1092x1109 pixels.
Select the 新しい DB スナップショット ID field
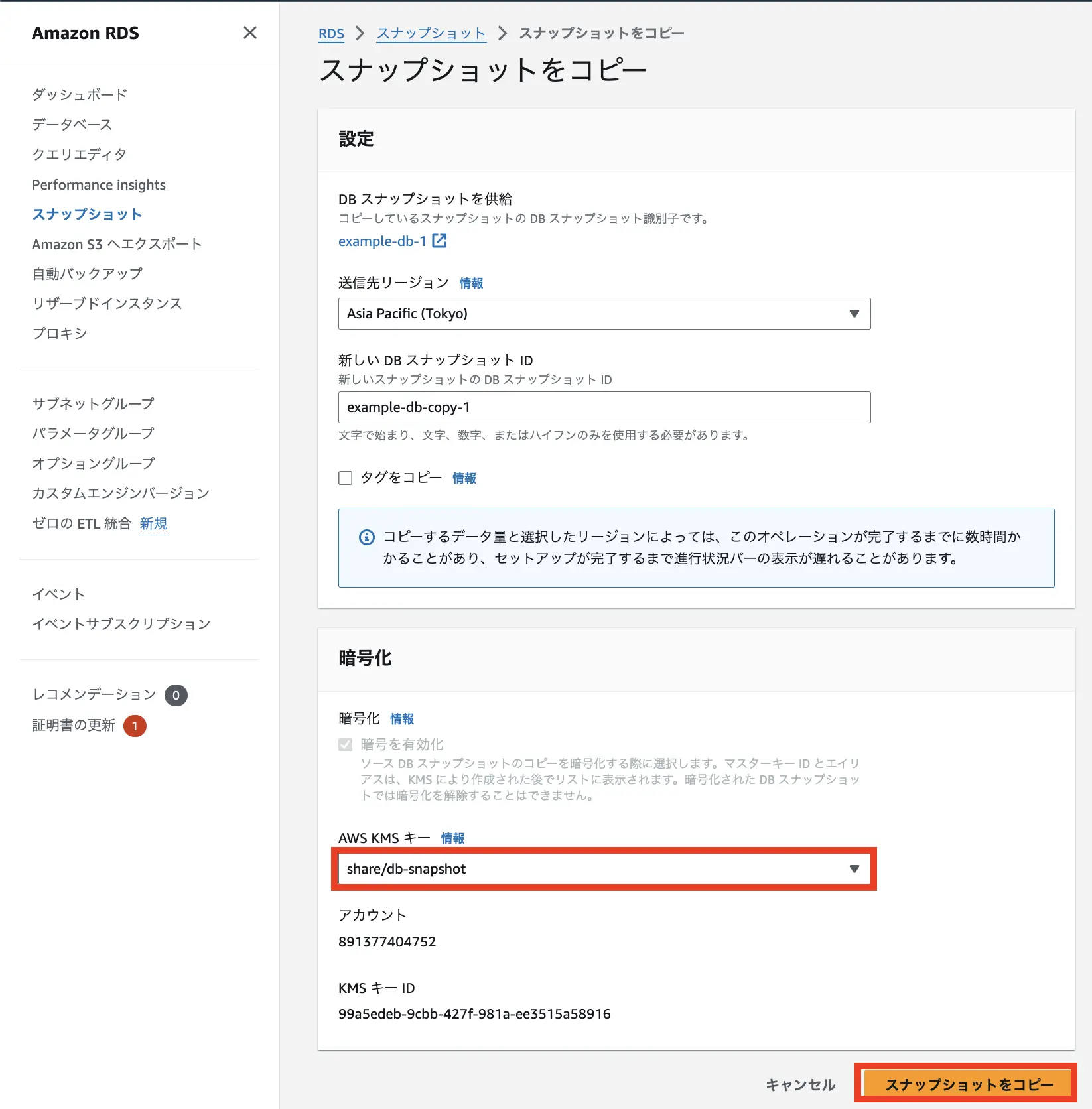pos(603,407)
